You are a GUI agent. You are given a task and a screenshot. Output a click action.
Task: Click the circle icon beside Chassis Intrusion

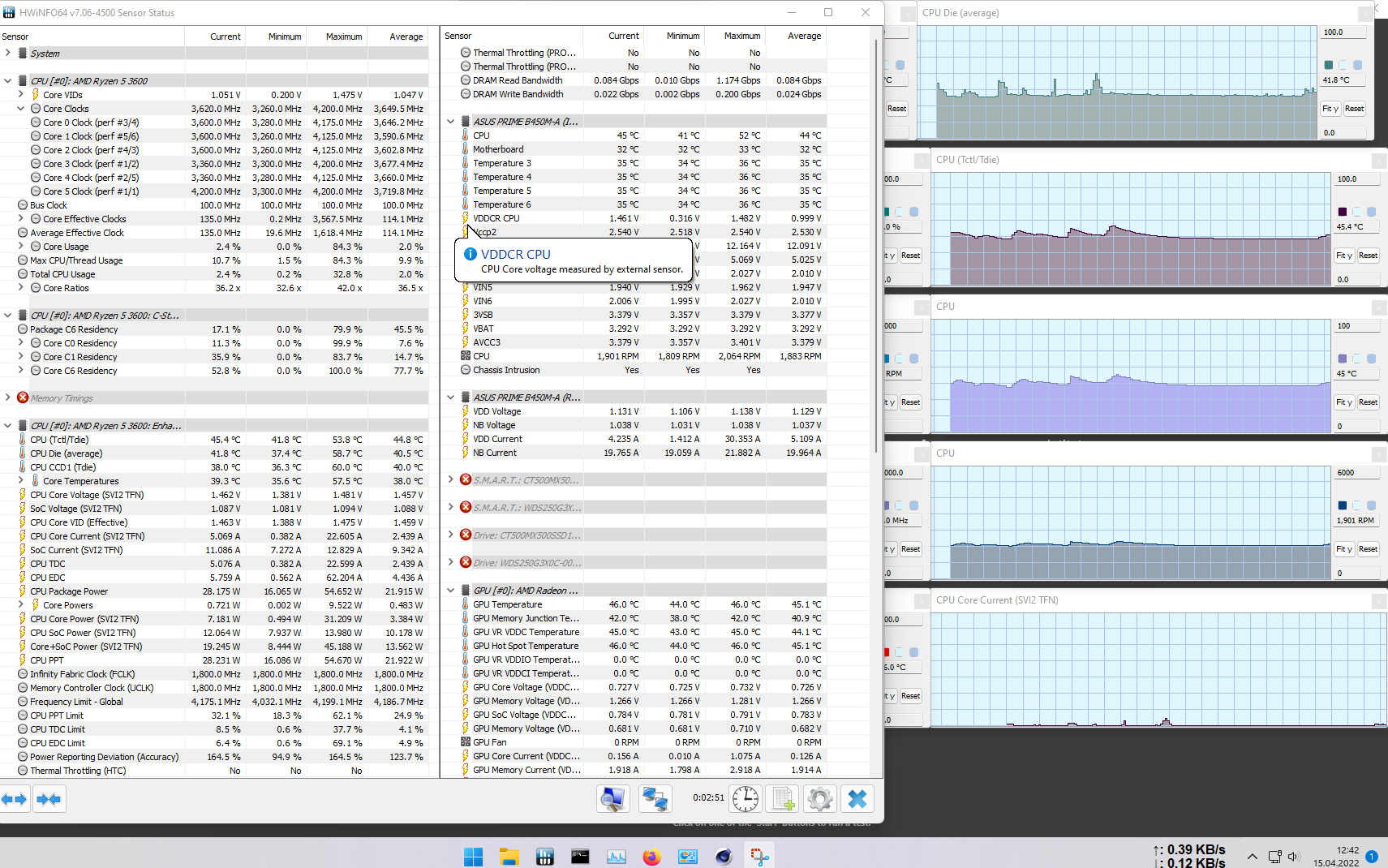click(x=466, y=370)
